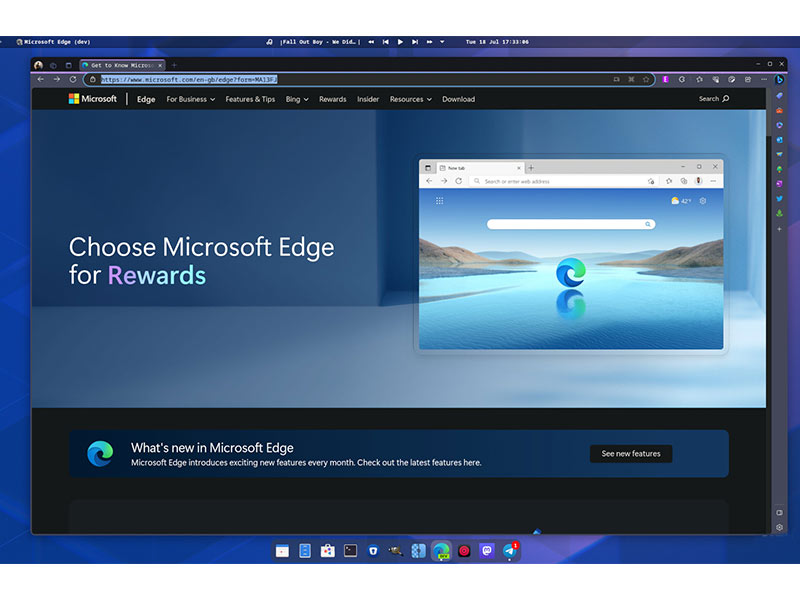Open new tab with plus button

174,65
